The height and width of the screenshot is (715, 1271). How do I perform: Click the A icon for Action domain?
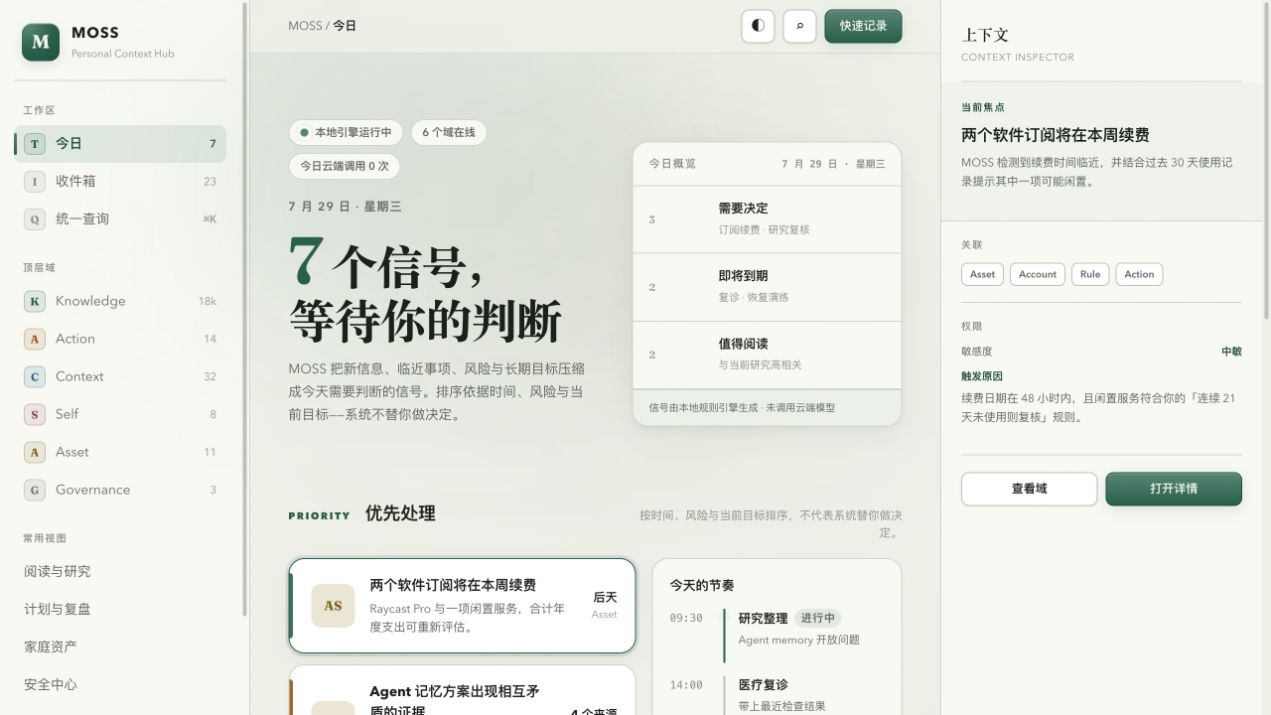tap(35, 339)
